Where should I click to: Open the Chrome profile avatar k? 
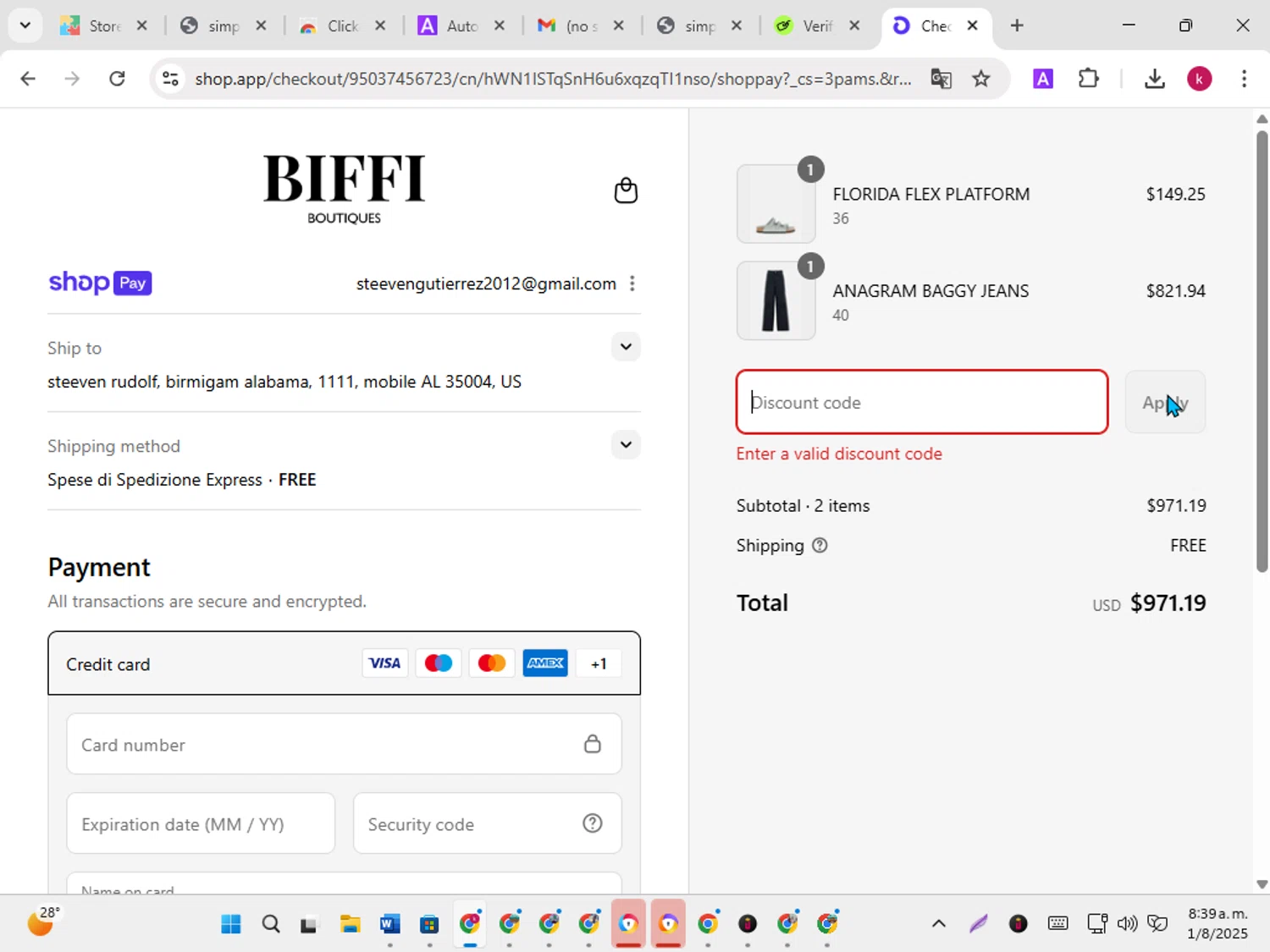coord(1199,79)
